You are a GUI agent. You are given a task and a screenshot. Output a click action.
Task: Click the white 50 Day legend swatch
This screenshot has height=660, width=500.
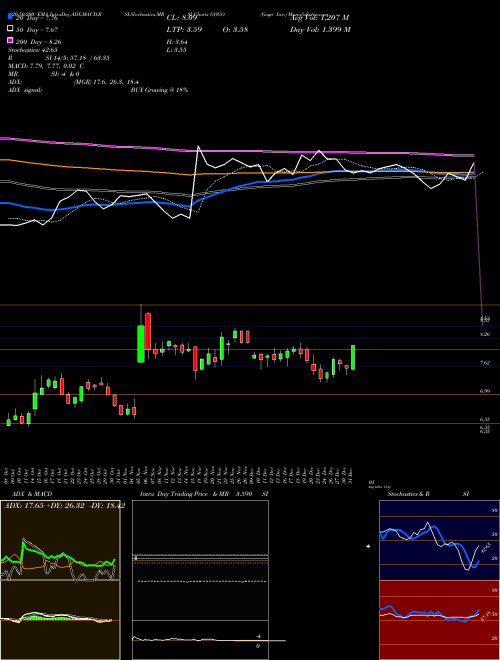[x=11, y=29]
